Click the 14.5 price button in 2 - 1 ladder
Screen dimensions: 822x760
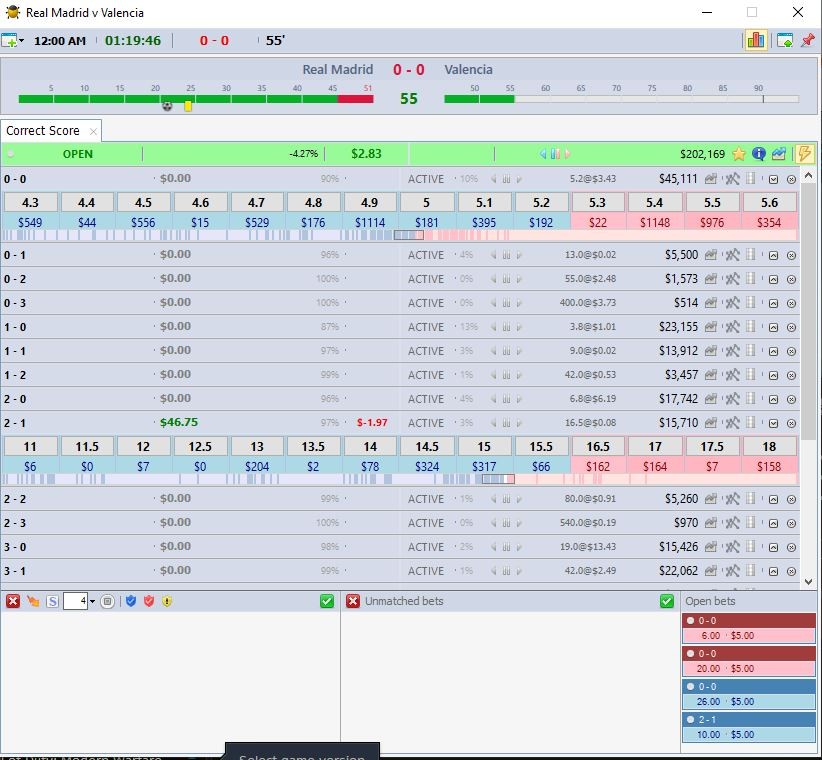coord(427,447)
